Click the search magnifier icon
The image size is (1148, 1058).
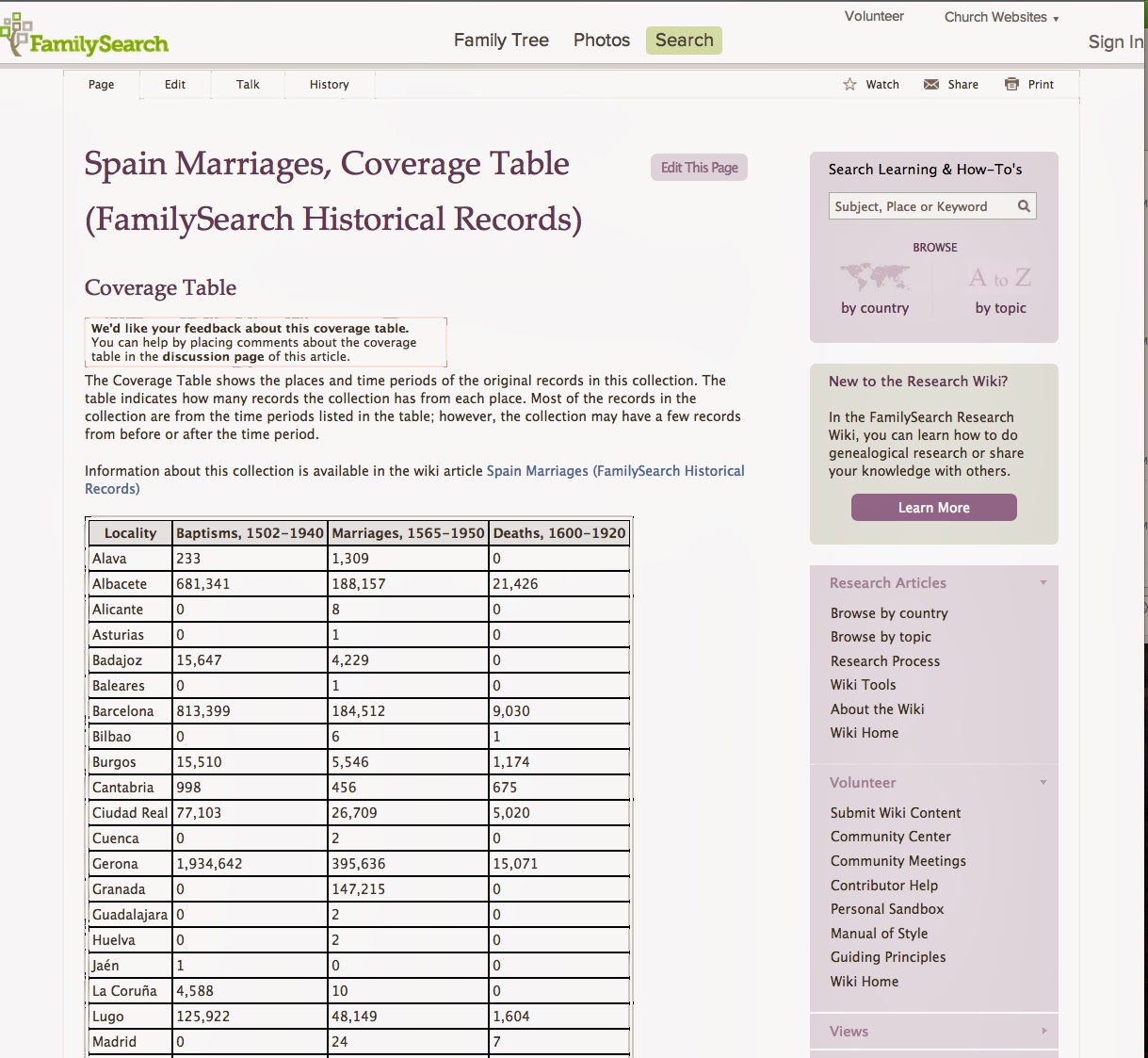[1024, 206]
